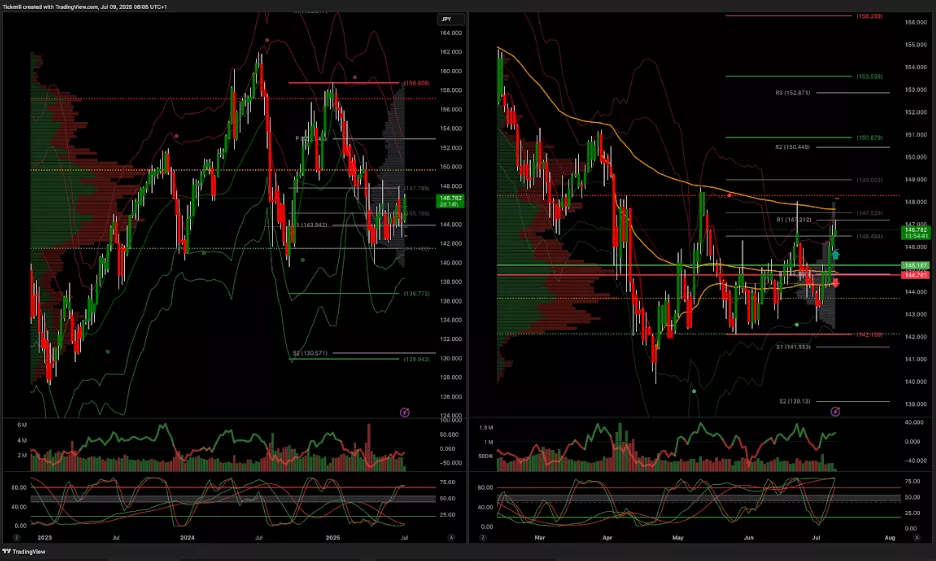936x561 pixels.
Task: Click the purple lightning icon on the right chart
Action: coord(836,411)
